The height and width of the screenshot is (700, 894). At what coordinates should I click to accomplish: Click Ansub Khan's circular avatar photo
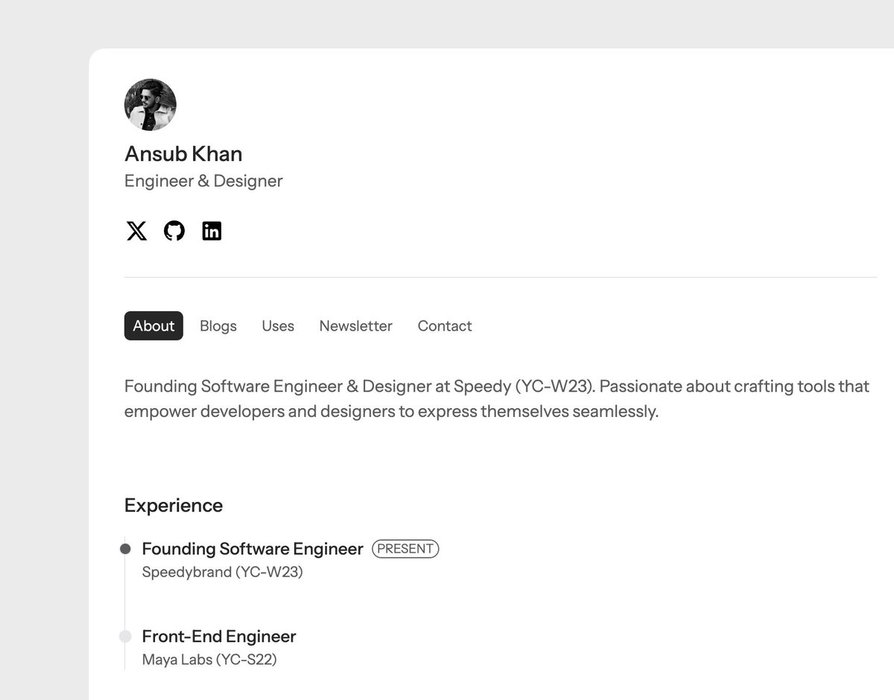coord(150,104)
